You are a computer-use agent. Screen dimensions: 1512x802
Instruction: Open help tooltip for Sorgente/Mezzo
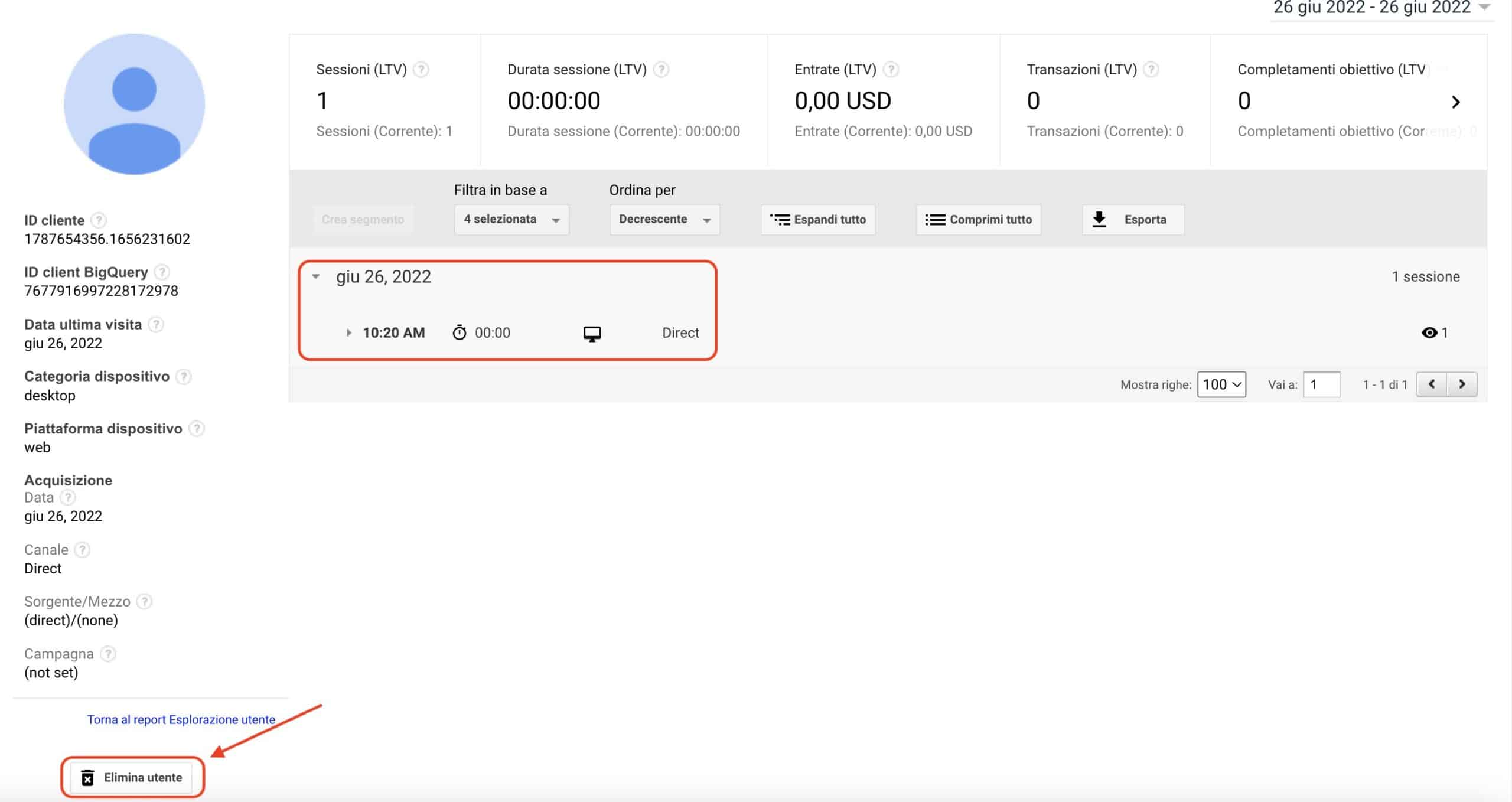coord(144,601)
